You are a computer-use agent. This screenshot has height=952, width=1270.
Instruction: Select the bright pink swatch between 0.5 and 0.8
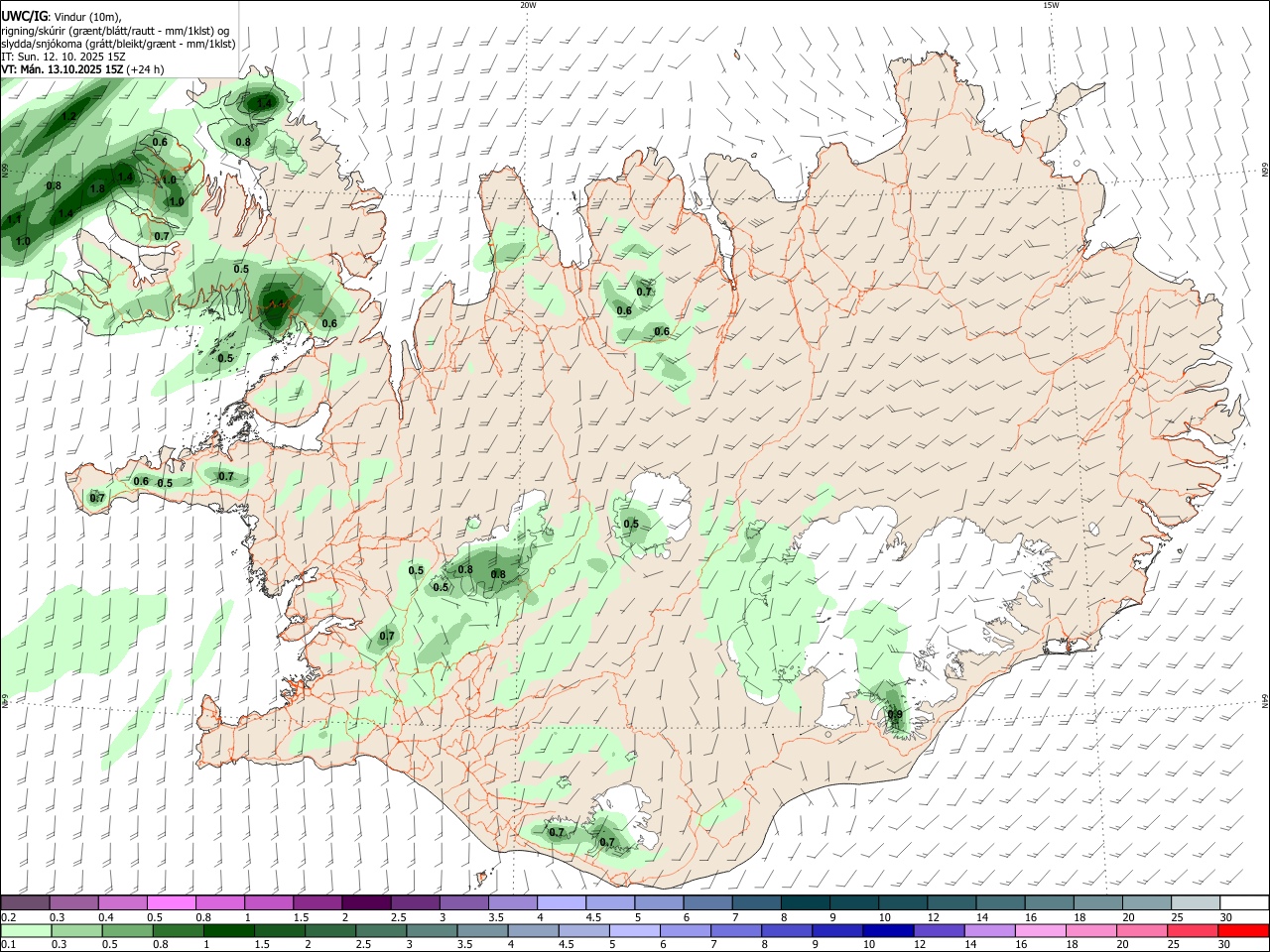coord(171,902)
